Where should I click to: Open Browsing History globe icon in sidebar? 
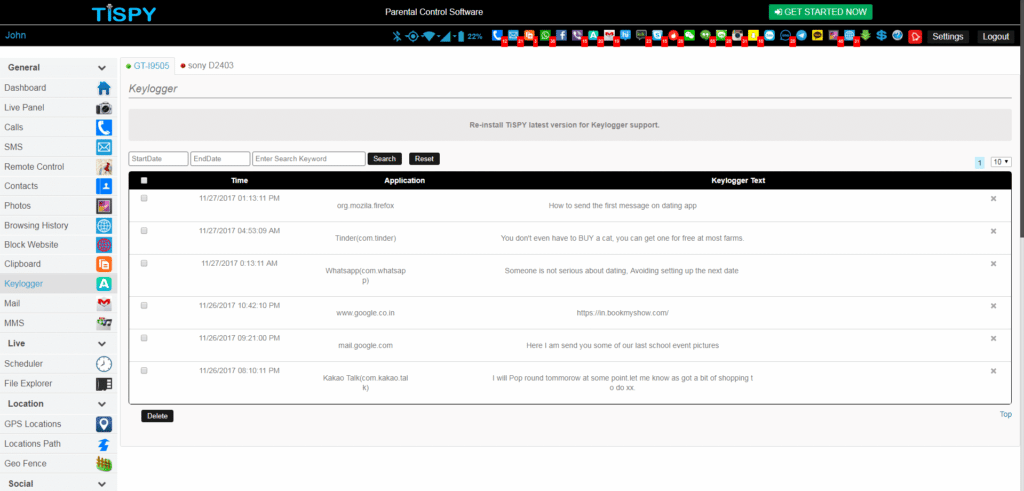point(104,225)
